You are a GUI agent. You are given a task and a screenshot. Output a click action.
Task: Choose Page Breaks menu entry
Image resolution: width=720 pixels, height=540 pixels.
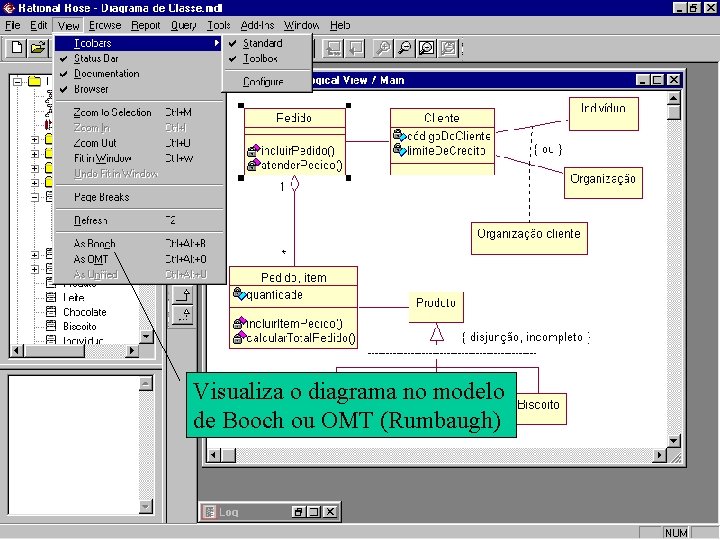138,197
